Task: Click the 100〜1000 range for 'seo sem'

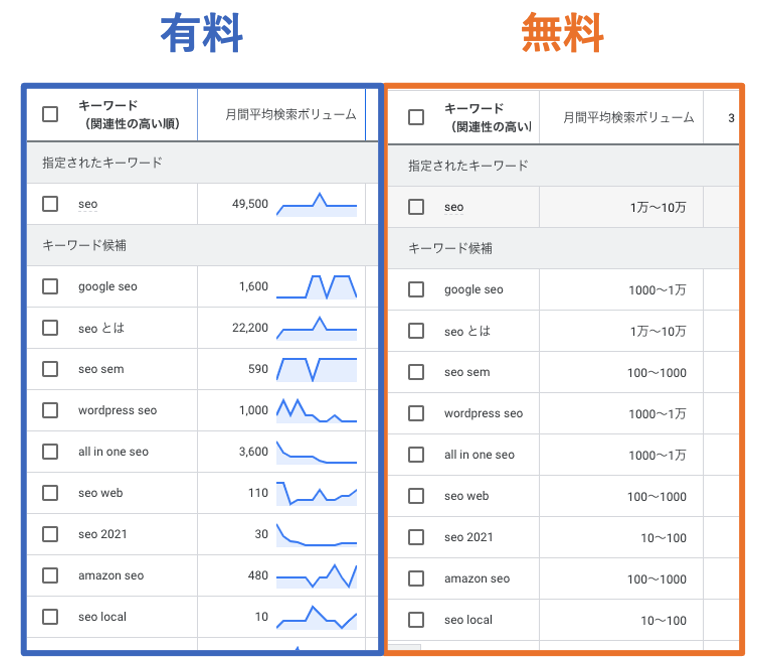Action: [x=657, y=373]
